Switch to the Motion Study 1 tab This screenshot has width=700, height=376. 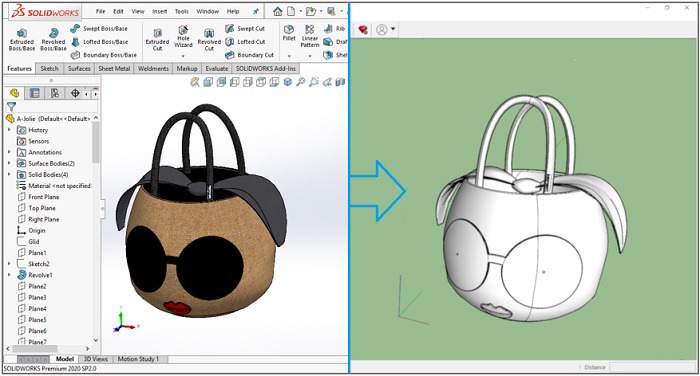(138, 359)
